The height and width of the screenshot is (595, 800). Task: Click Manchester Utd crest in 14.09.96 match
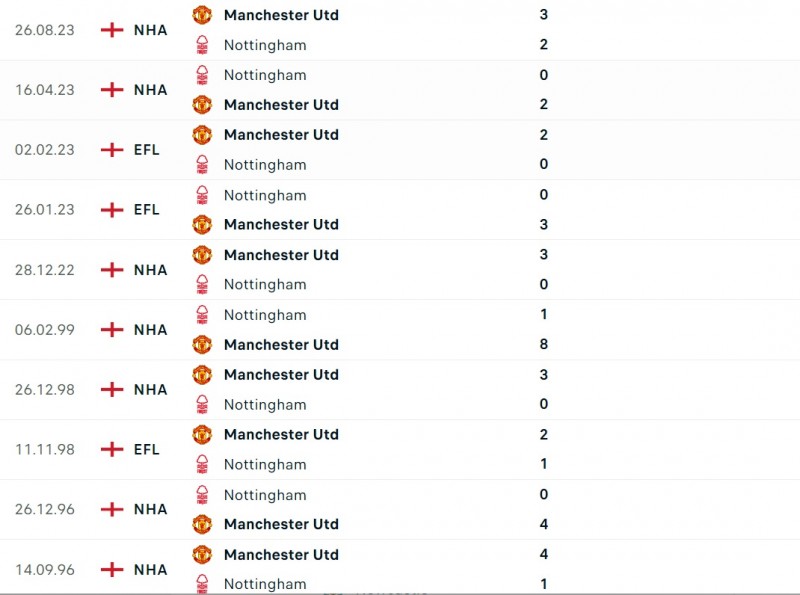pyautogui.click(x=202, y=554)
